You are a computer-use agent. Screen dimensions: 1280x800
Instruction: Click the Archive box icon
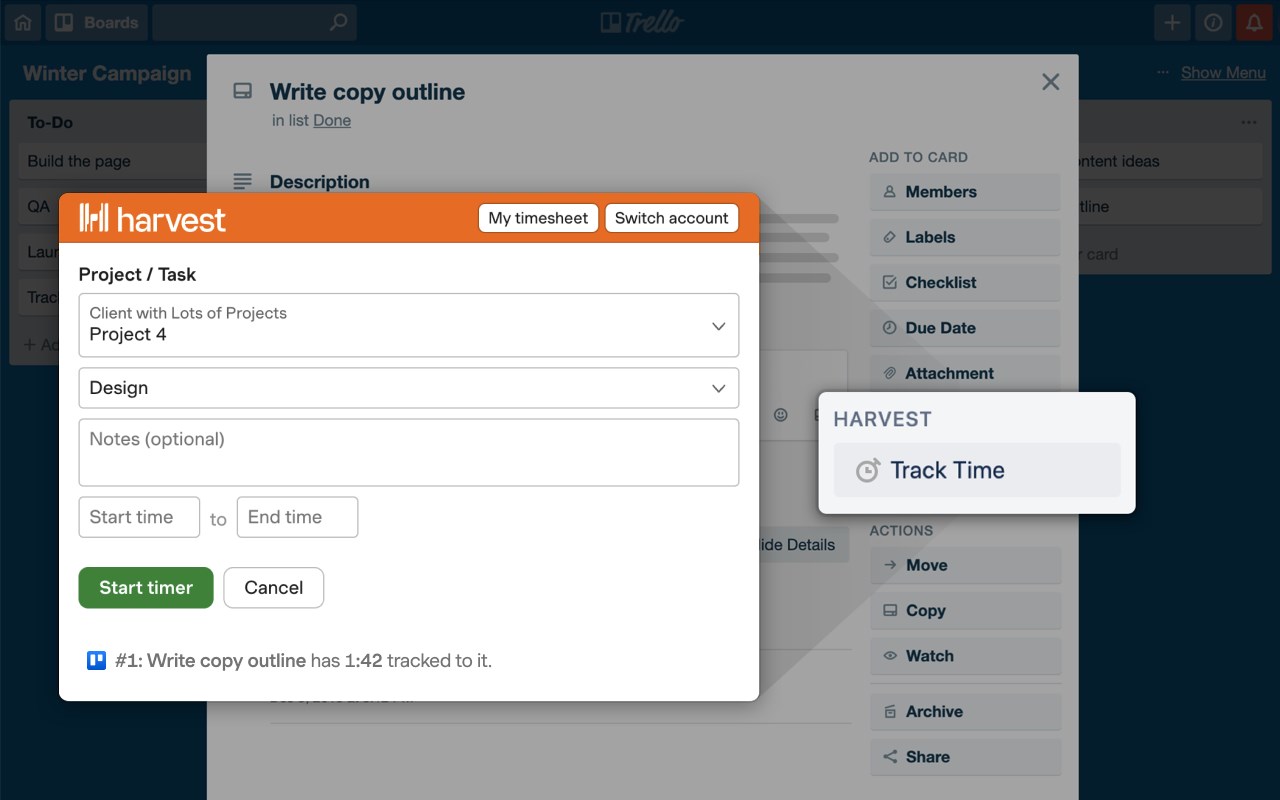(890, 712)
